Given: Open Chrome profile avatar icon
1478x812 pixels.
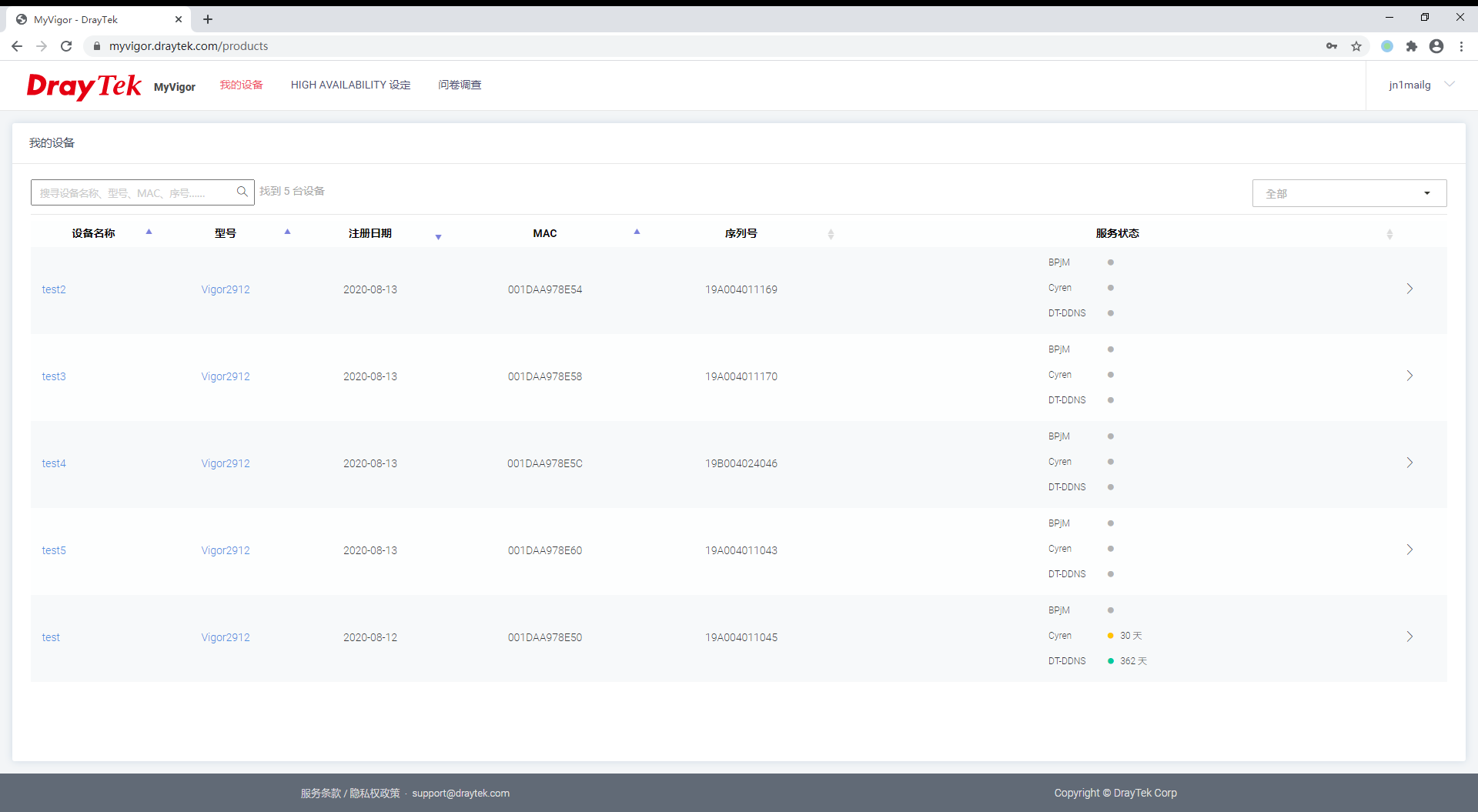Looking at the screenshot, I should (1436, 46).
